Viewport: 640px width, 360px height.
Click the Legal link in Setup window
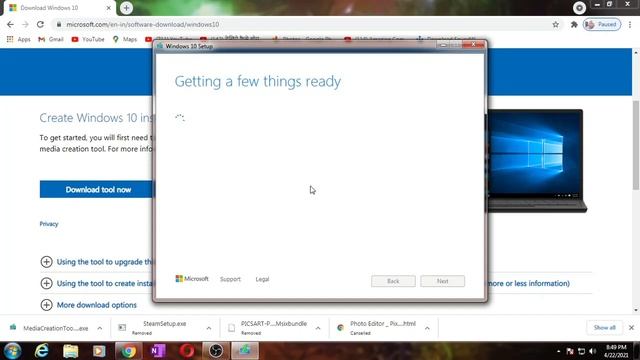click(x=262, y=279)
